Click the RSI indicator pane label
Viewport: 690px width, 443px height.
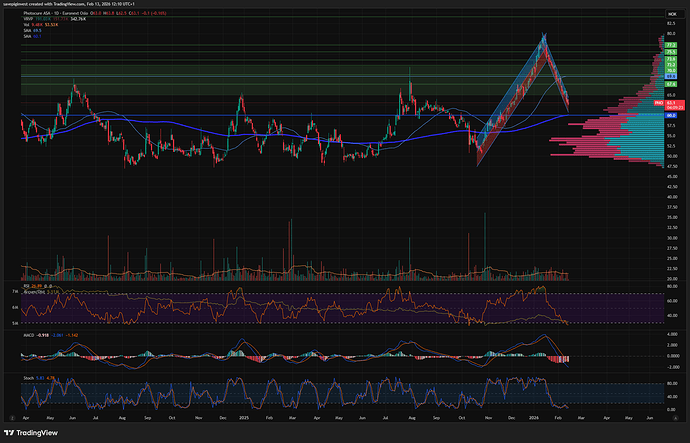pyautogui.click(x=24, y=284)
